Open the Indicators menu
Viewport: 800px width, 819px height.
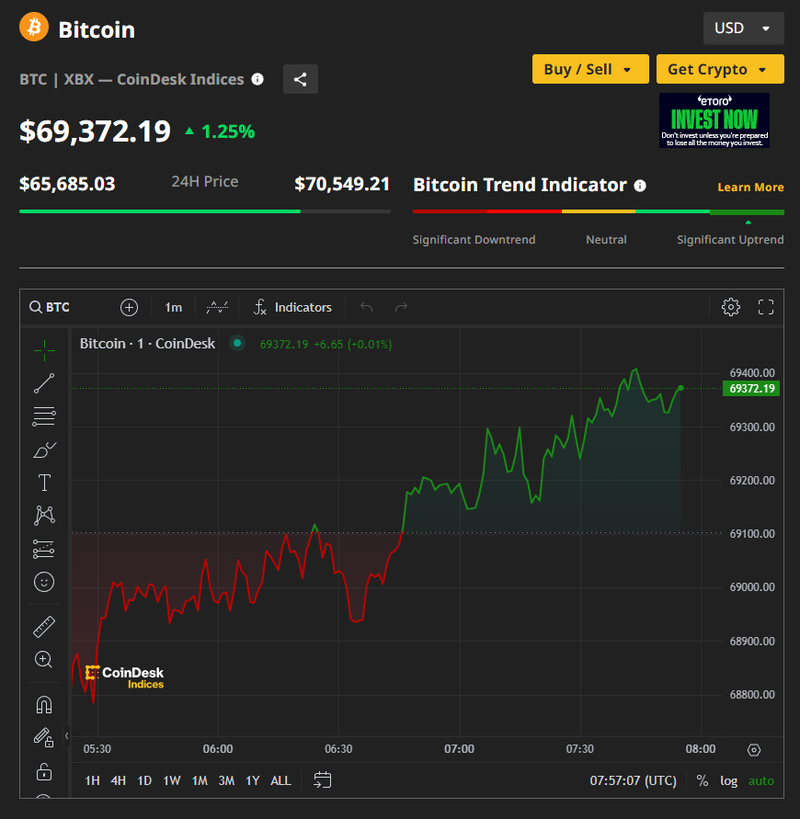click(x=292, y=307)
